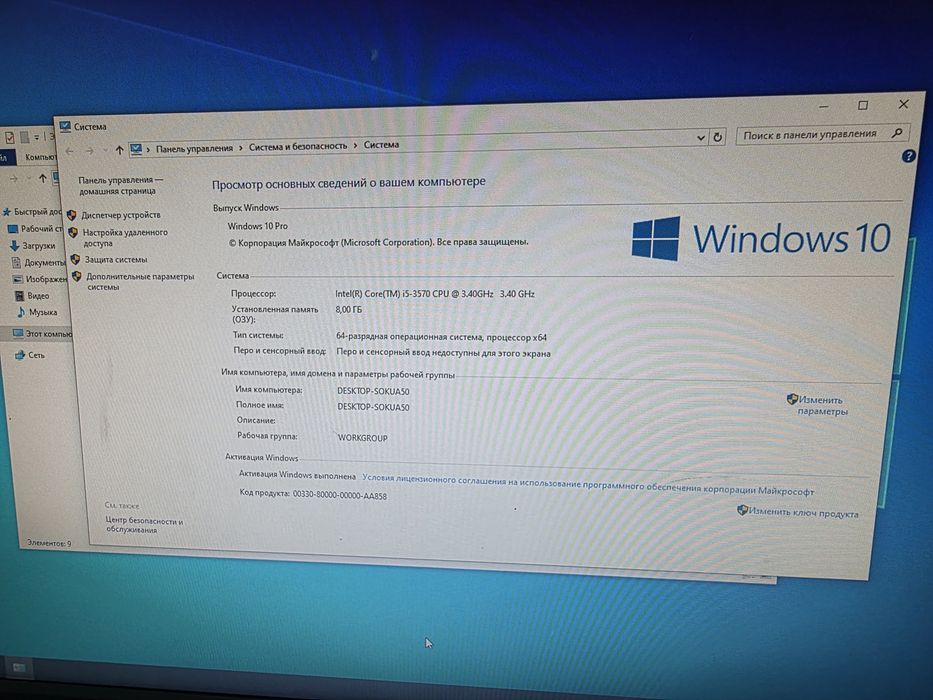Minimize the Система window
This screenshot has width=933, height=700.
coord(824,107)
